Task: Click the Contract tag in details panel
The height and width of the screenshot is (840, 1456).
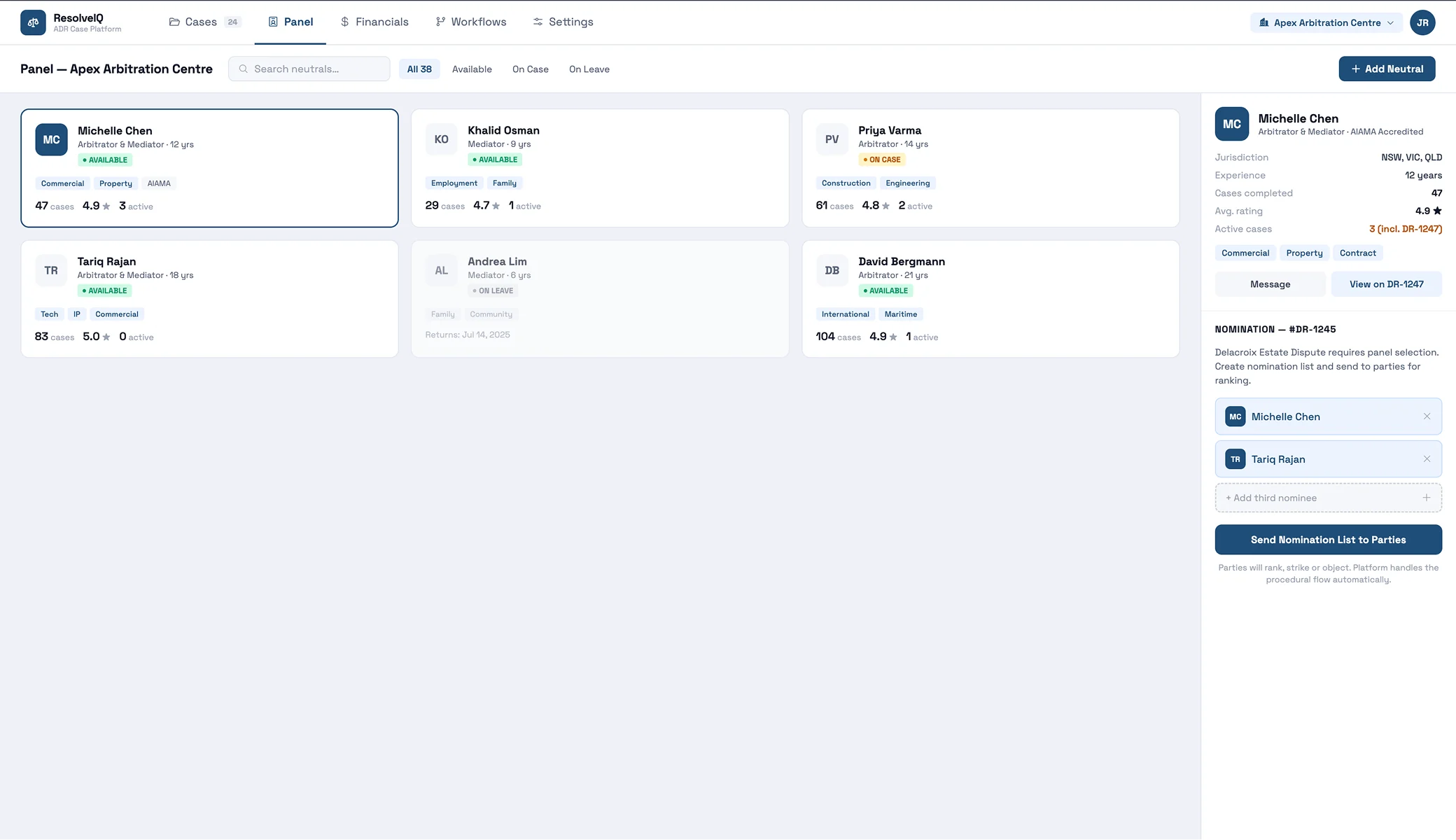Action: (x=1357, y=253)
